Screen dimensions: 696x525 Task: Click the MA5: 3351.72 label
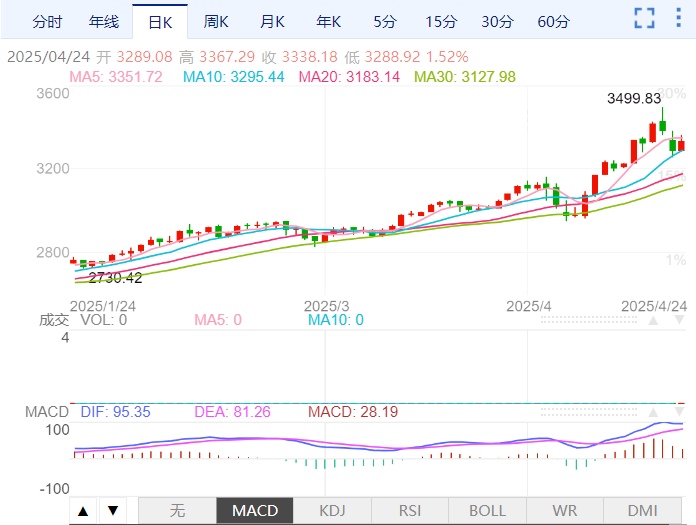coord(116,77)
